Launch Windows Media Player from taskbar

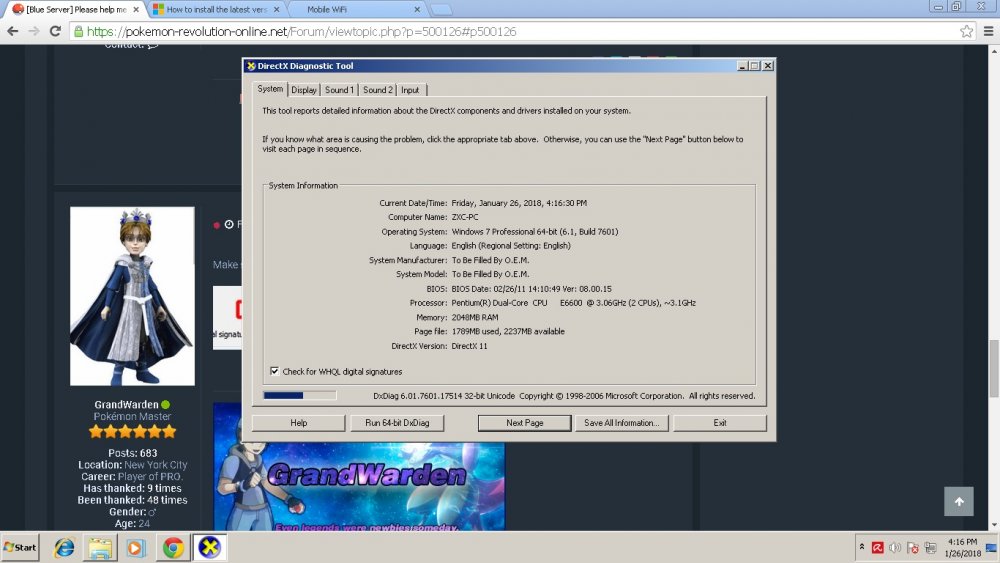tap(136, 548)
